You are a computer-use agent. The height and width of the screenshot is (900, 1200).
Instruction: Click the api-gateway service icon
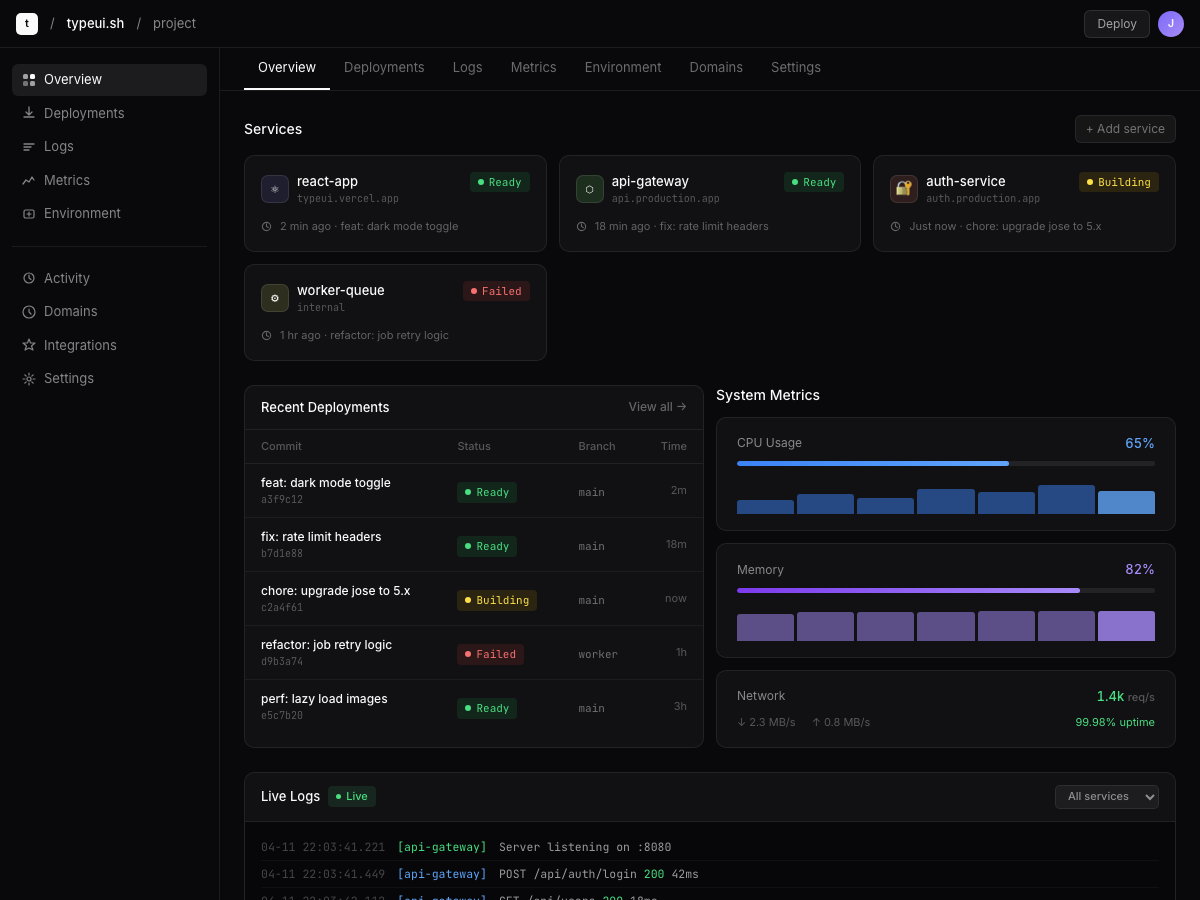tap(590, 189)
